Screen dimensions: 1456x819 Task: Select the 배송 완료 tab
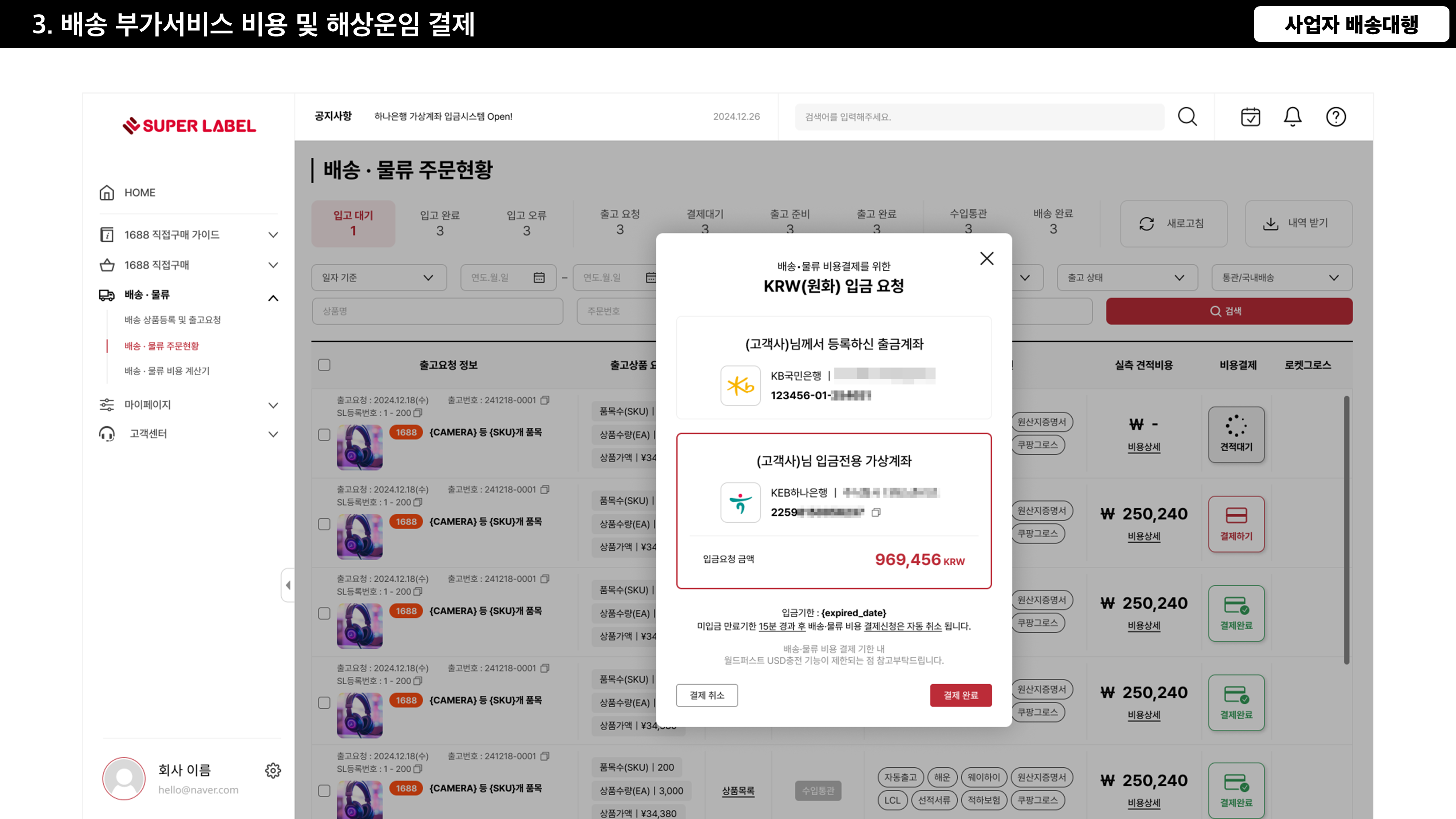coord(1053,222)
